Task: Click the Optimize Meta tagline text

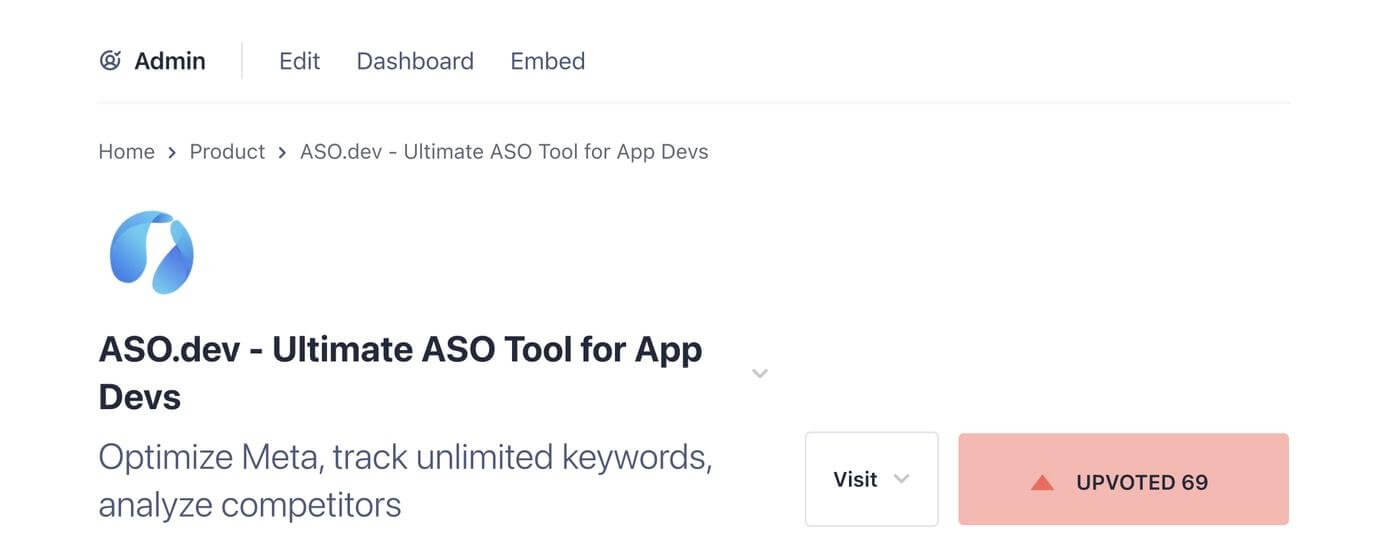Action: (405, 458)
